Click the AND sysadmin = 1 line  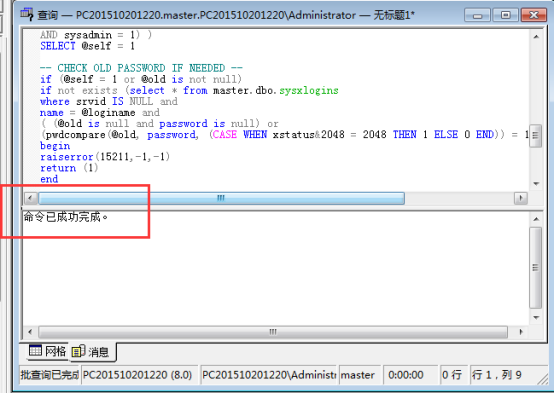pyautogui.click(x=96, y=35)
